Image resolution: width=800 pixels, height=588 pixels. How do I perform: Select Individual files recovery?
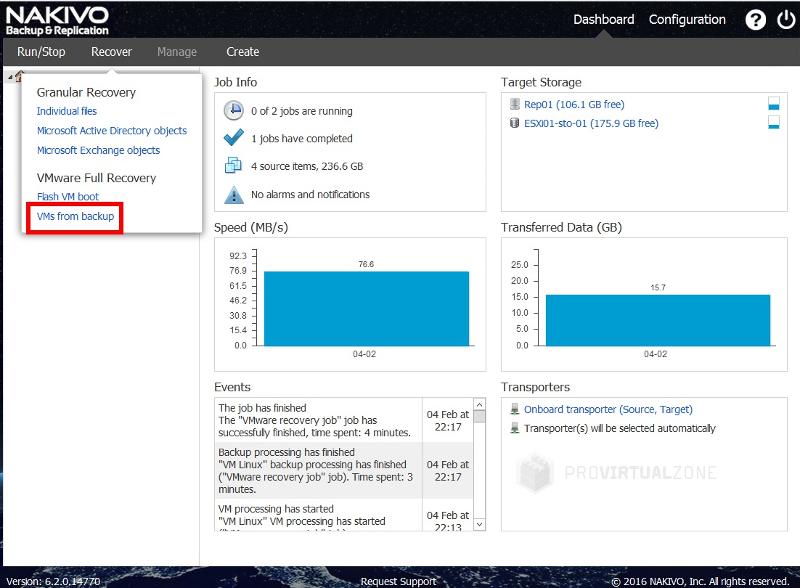pos(66,111)
